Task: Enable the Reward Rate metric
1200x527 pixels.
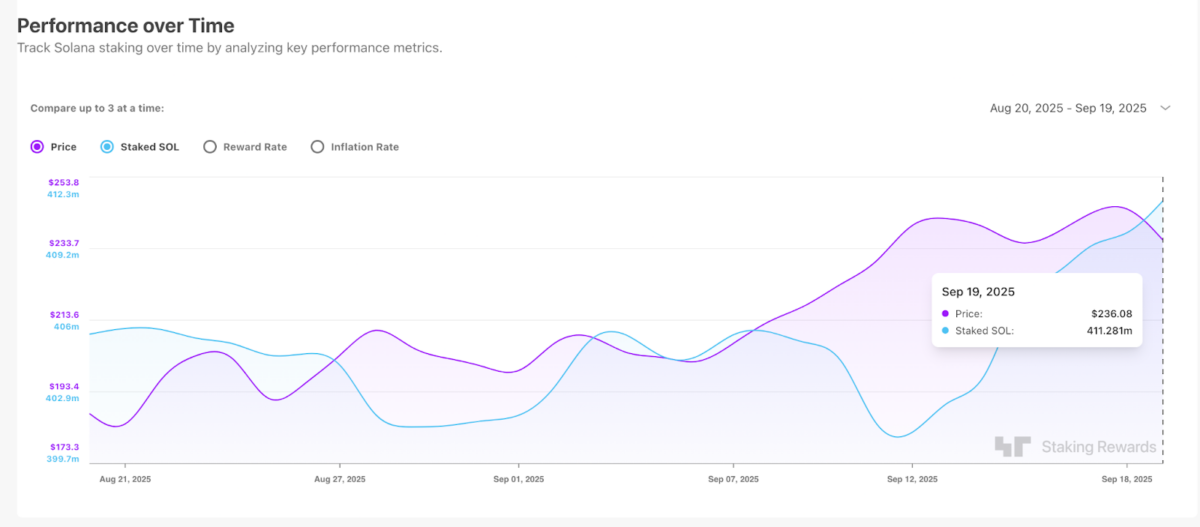Action: coord(210,147)
